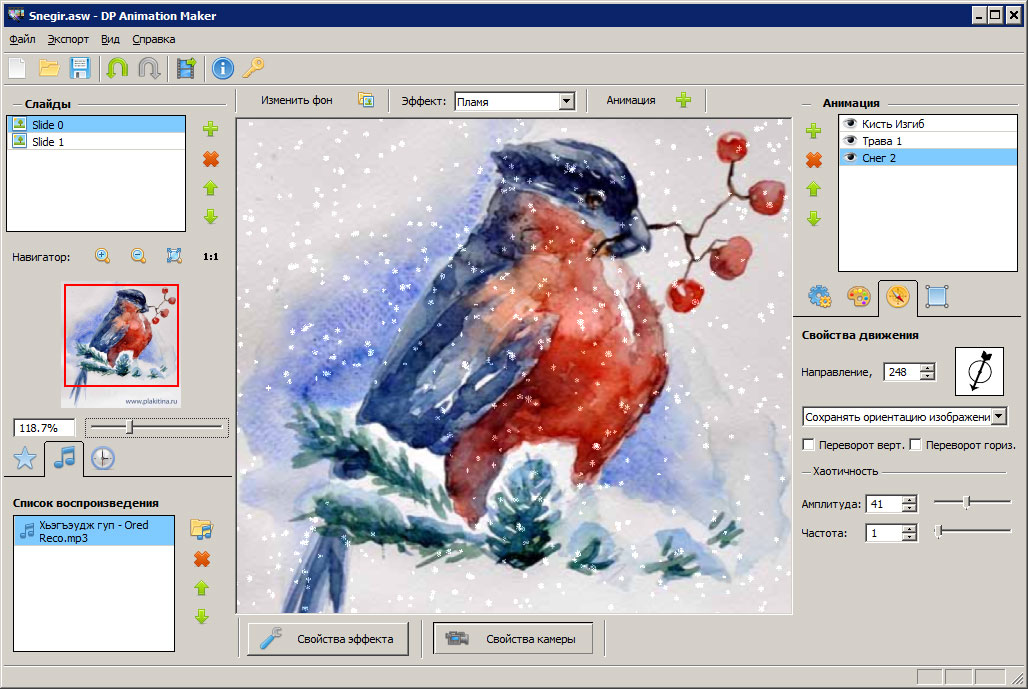Redo using the gray arrow icon
Screen dimensions: 1028x689
coord(149,68)
